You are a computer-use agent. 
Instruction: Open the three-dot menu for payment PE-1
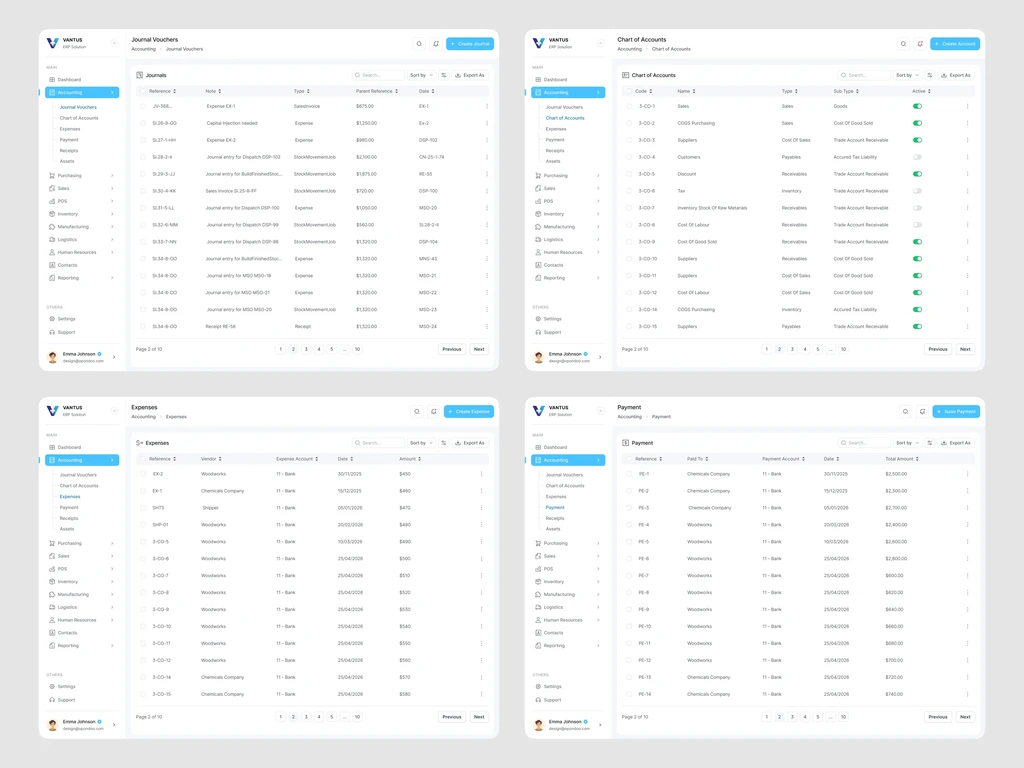967,473
